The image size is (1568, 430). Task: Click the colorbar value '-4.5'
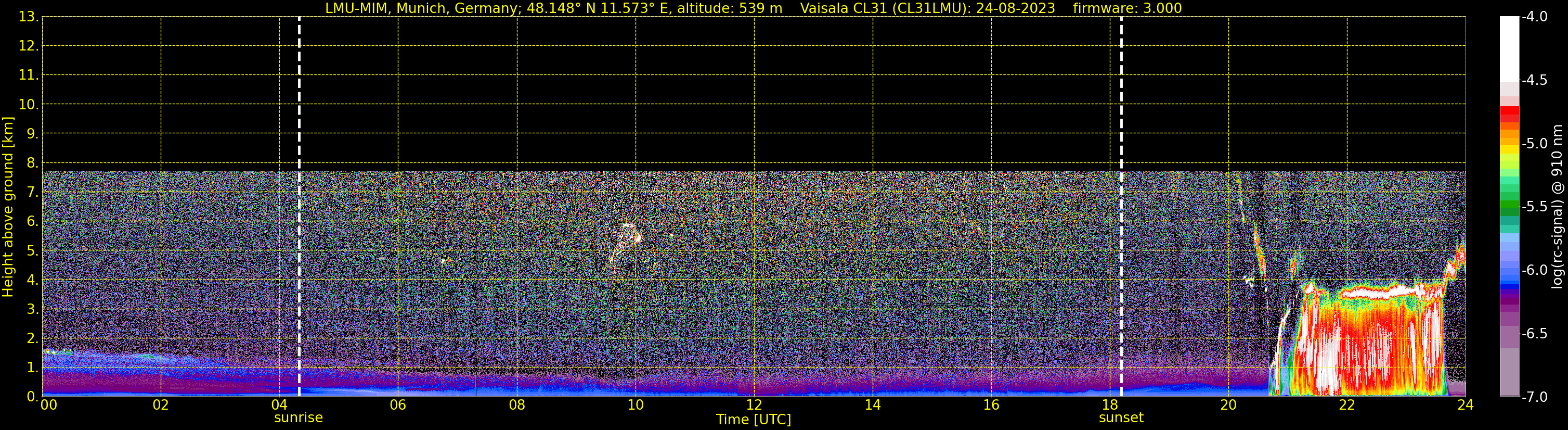pos(1534,80)
